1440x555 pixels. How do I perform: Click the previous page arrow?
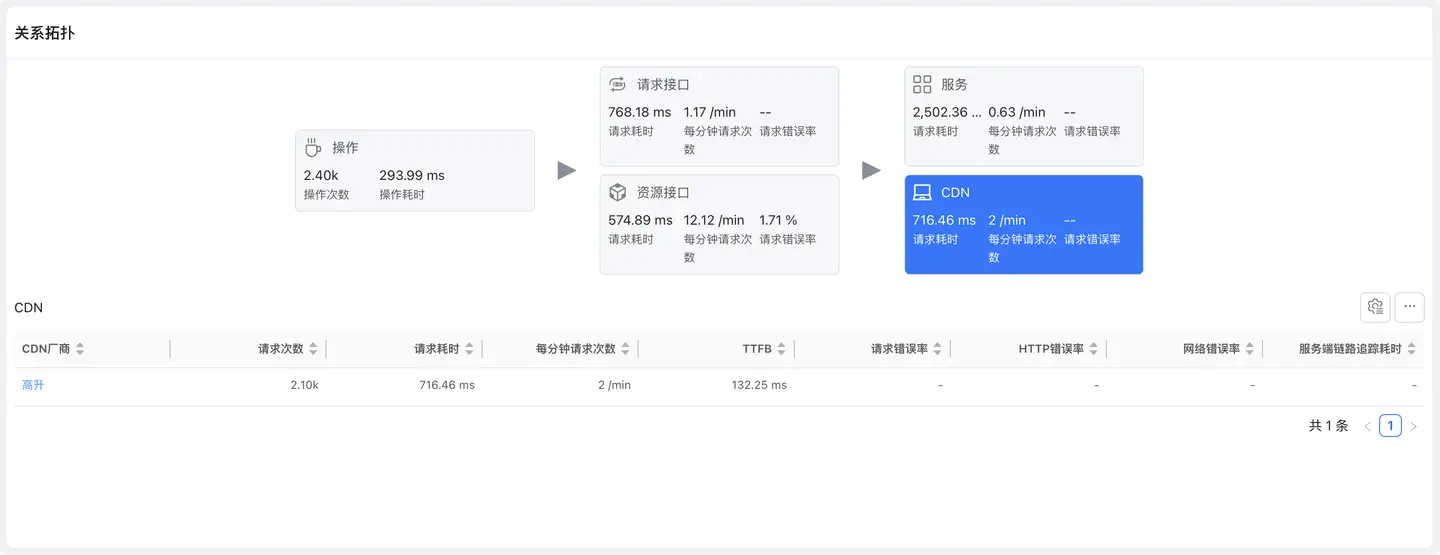pos(1367,426)
